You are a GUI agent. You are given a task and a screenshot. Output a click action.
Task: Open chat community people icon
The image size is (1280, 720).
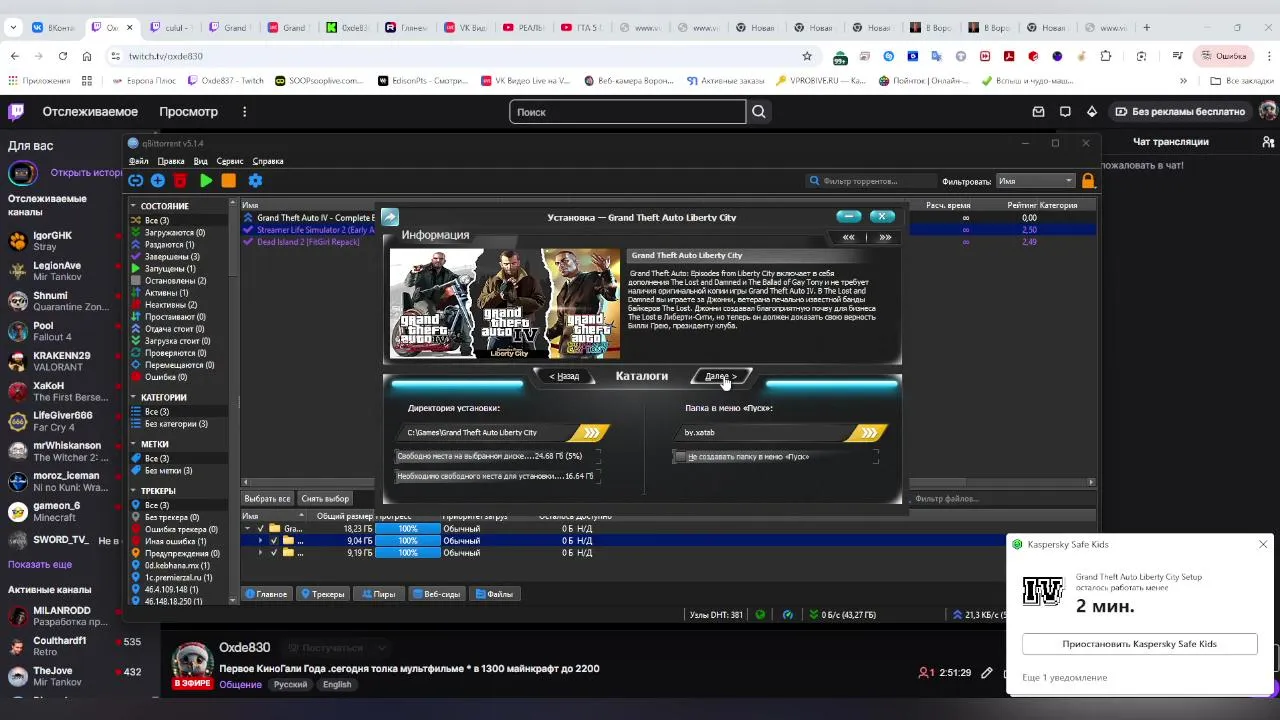click(1269, 142)
